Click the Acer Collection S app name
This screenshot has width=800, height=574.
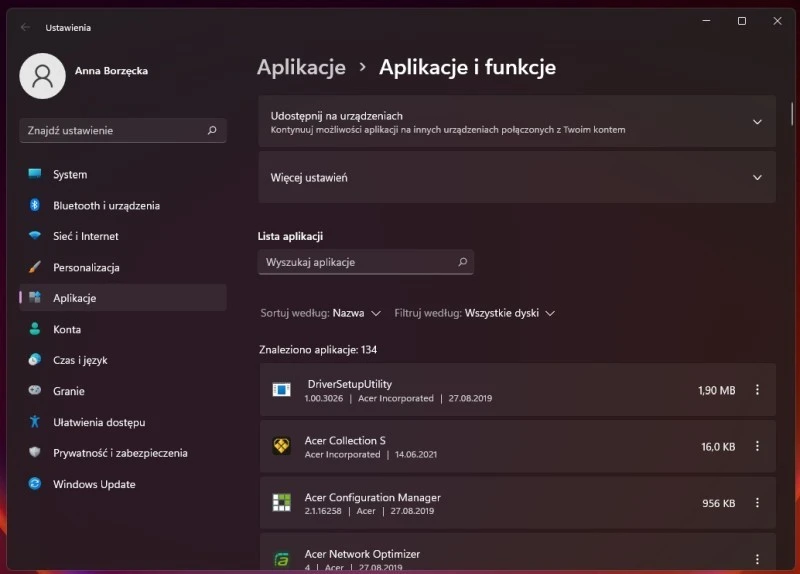pos(345,440)
